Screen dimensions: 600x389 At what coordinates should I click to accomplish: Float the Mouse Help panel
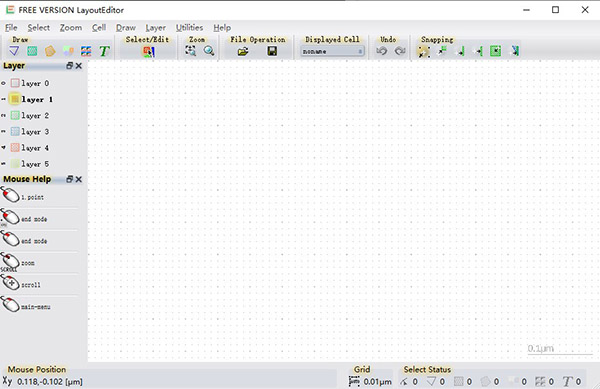70,179
